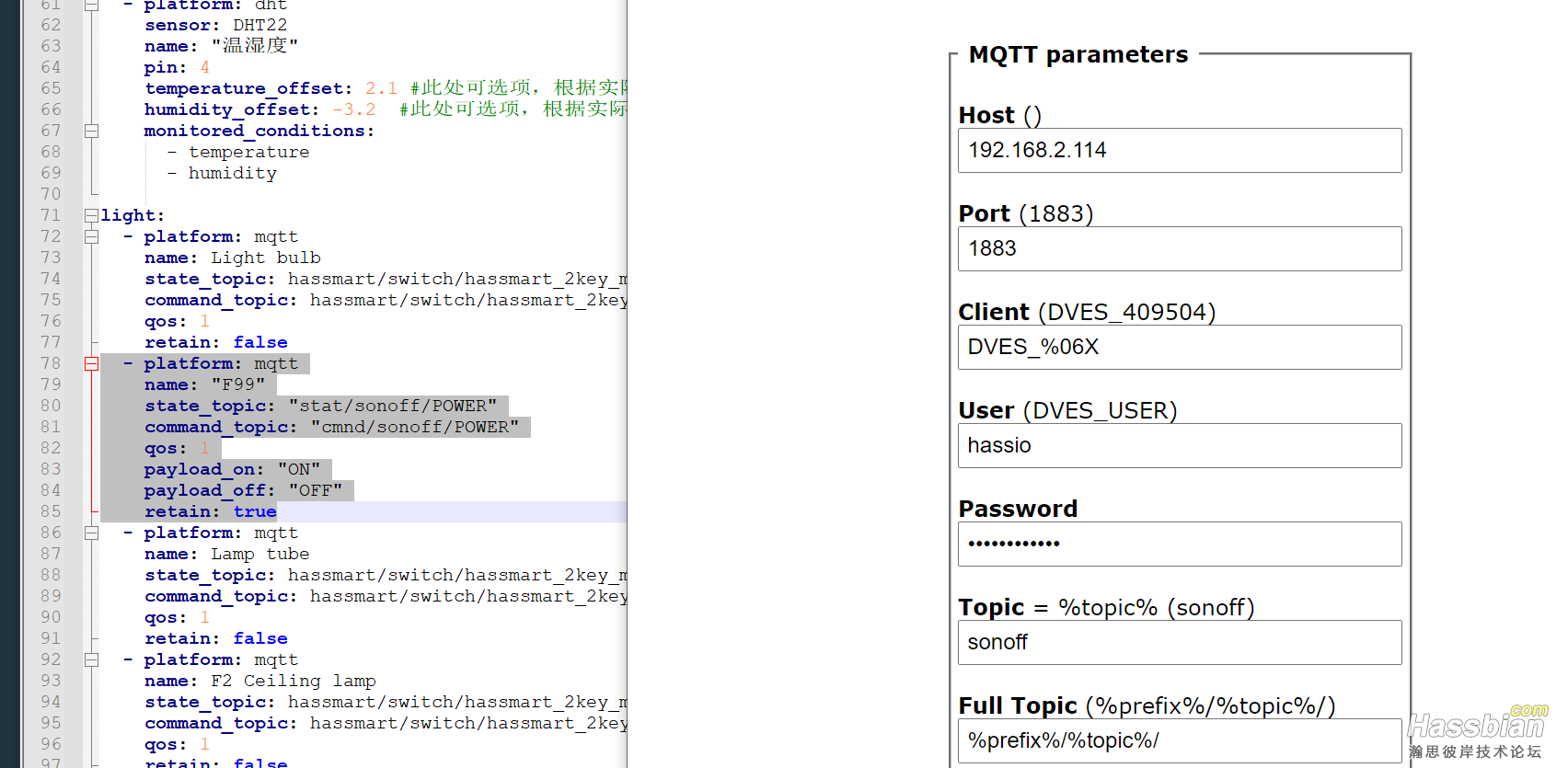Click line number 78 in the gutter
The image size is (1568, 768).
(51, 363)
